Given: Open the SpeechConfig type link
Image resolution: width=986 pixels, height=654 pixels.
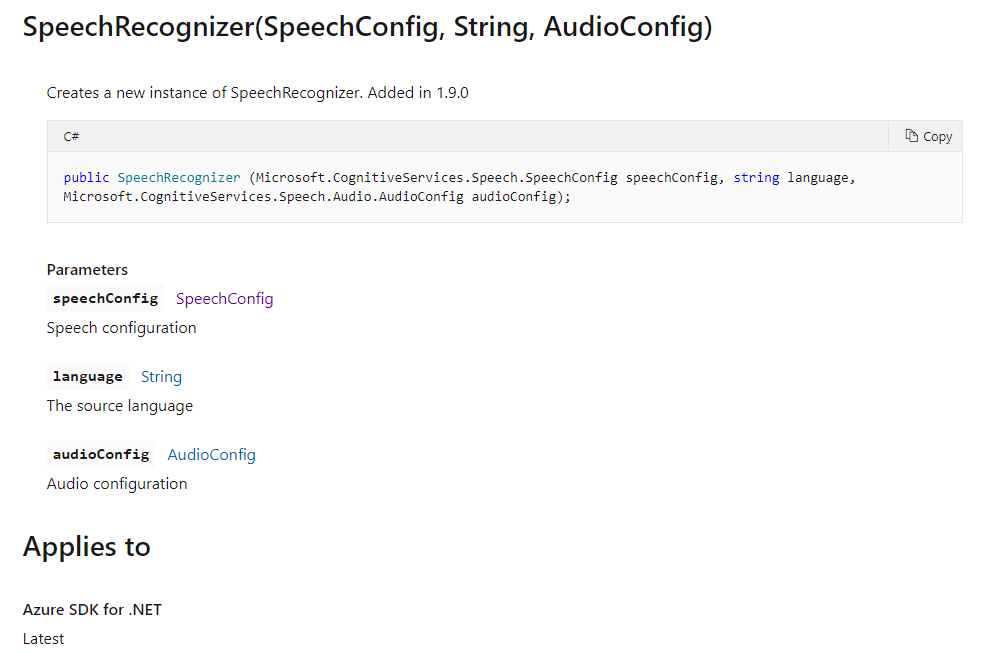Looking at the screenshot, I should 224,299.
